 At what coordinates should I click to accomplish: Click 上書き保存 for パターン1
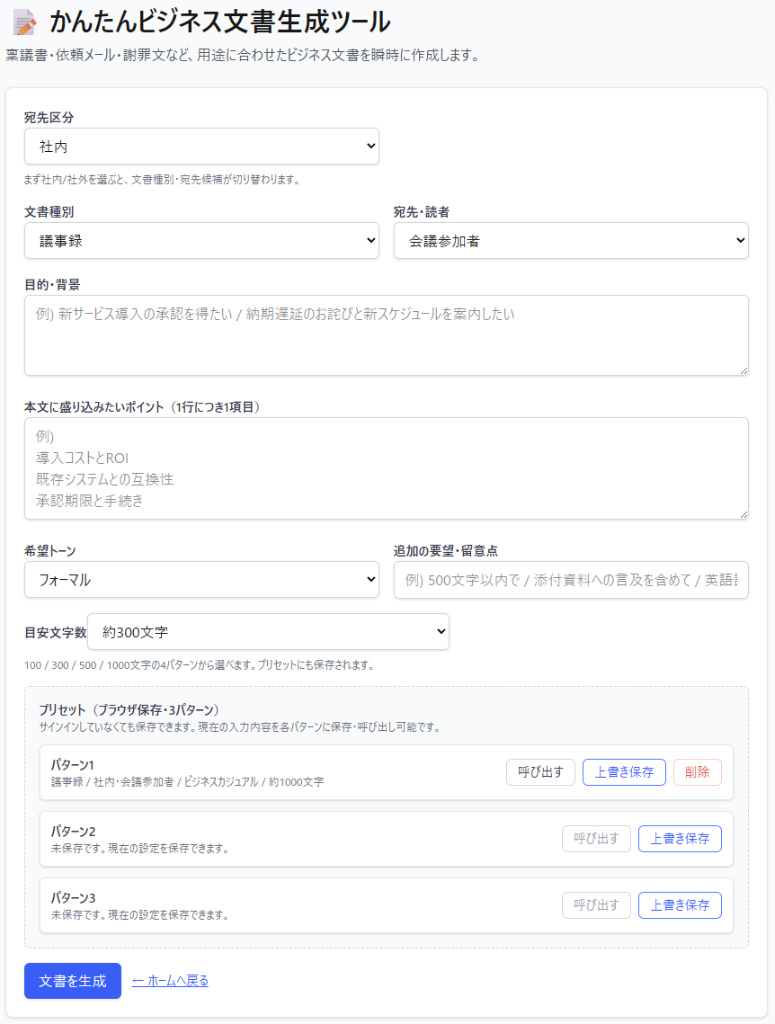coord(624,772)
